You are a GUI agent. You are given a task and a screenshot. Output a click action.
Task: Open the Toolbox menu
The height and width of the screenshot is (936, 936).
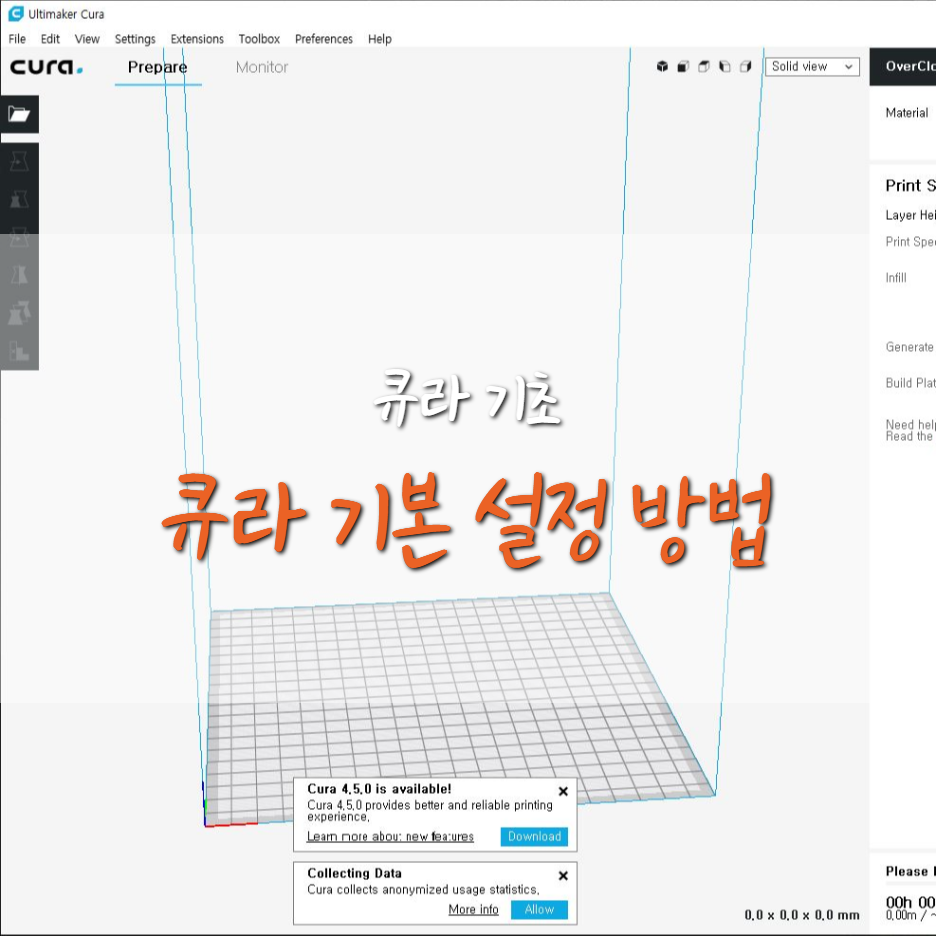[x=259, y=39]
